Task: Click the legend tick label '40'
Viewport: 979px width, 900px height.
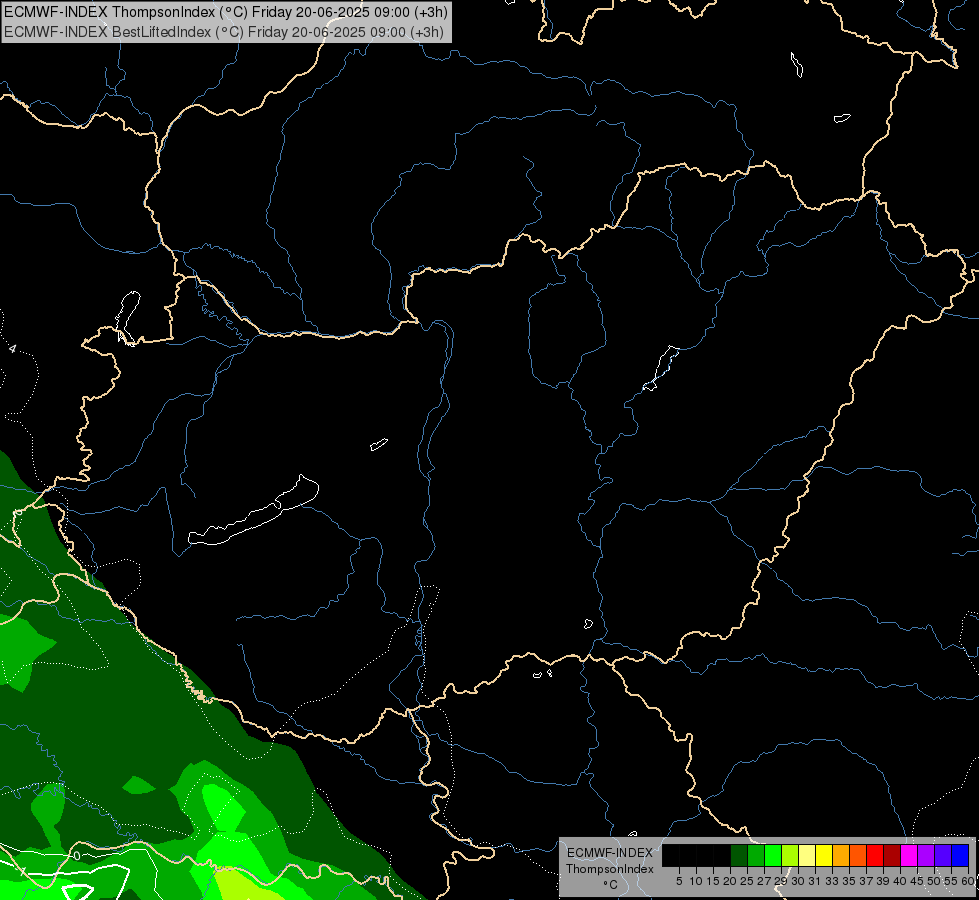Action: 900,881
